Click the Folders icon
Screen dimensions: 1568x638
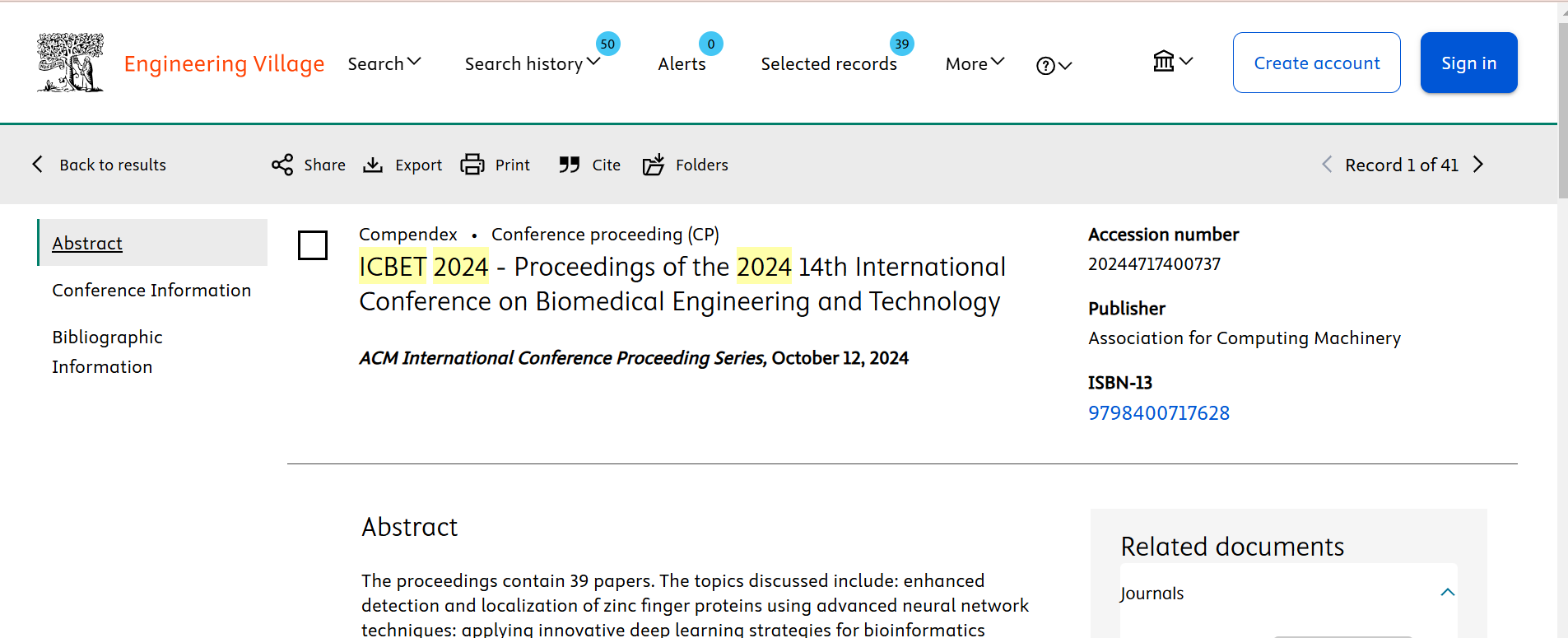(654, 165)
